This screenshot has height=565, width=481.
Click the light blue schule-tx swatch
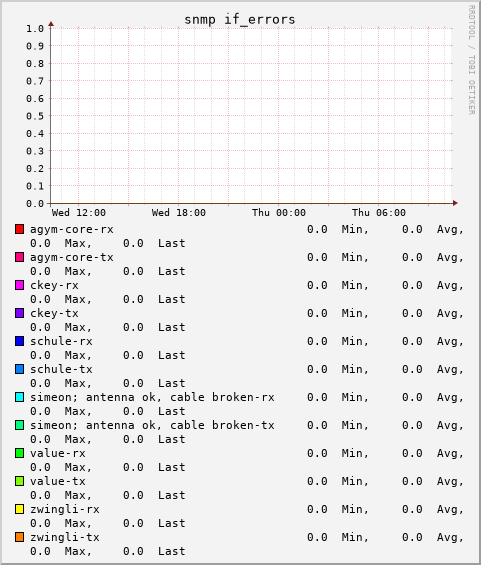(19, 369)
